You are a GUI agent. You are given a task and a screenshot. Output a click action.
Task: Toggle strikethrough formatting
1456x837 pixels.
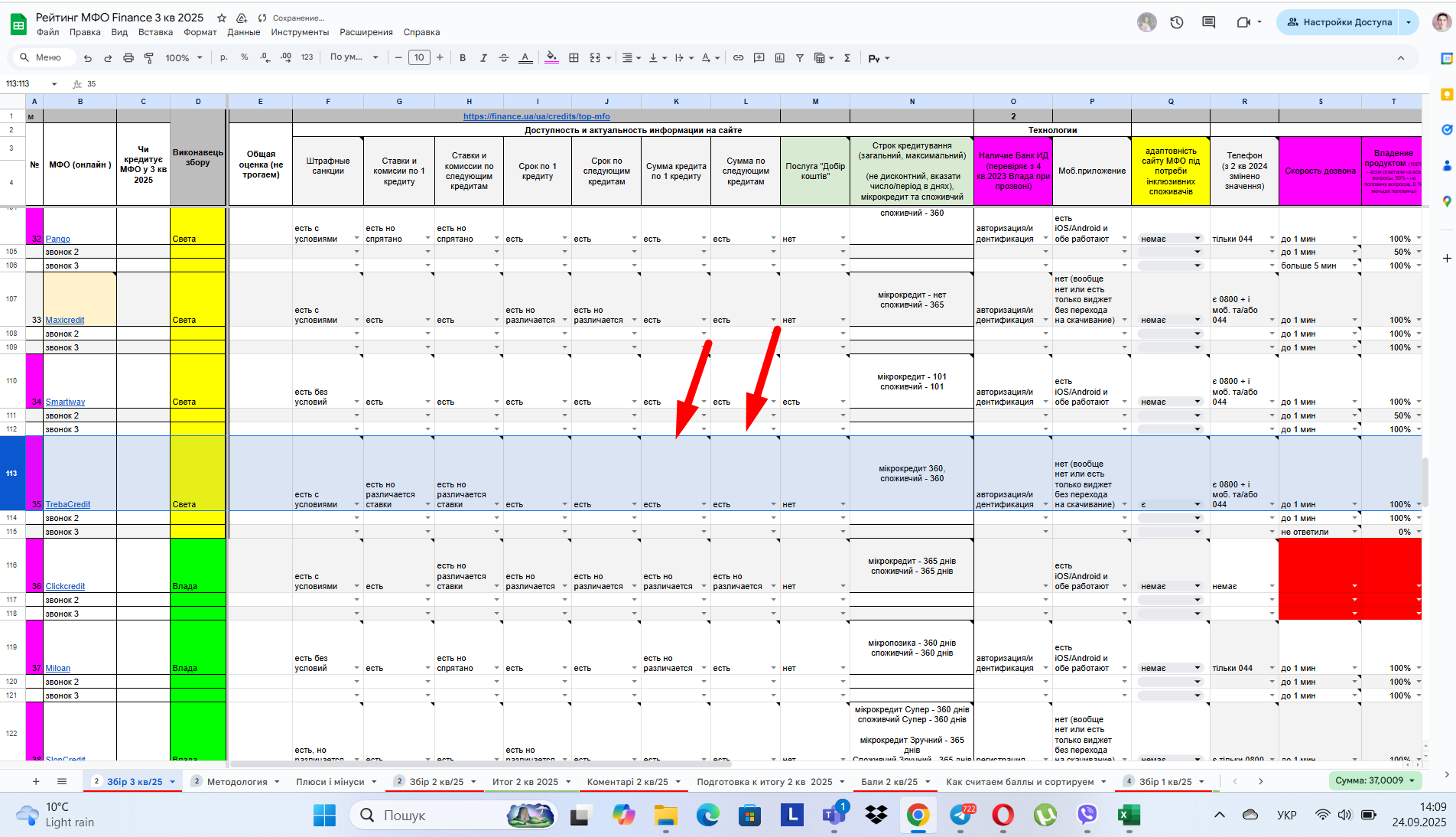click(x=504, y=58)
